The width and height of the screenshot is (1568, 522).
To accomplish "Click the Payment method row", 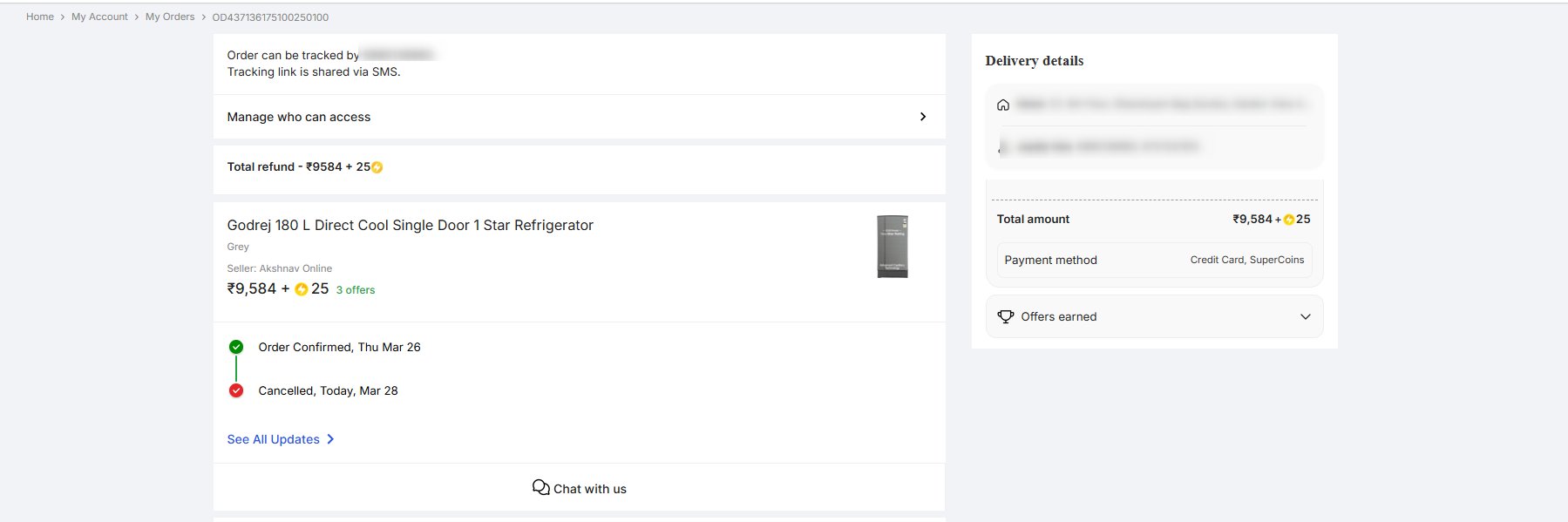I will click(1154, 260).
